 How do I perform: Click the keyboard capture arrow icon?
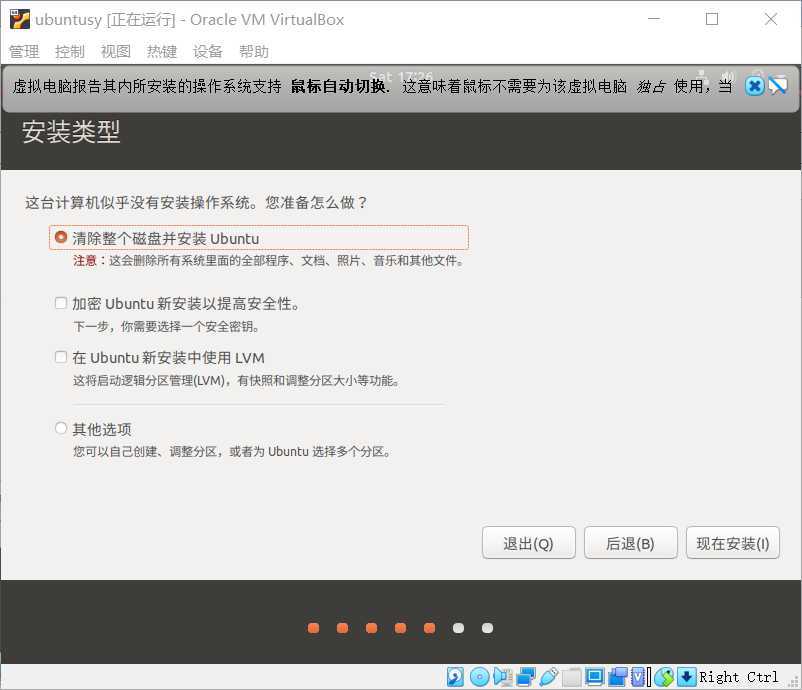click(x=686, y=677)
